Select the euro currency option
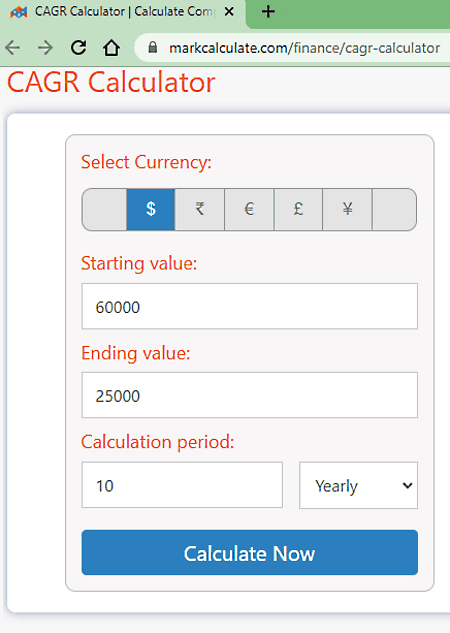This screenshot has height=633, width=450. 249,209
